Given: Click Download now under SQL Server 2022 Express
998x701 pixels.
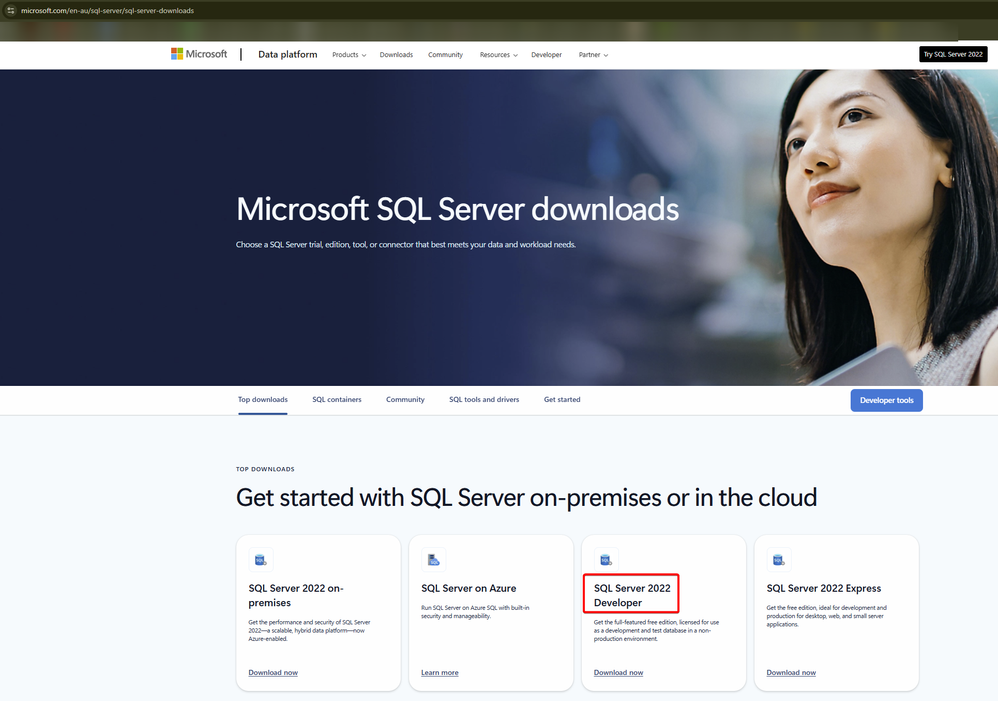Looking at the screenshot, I should (791, 672).
